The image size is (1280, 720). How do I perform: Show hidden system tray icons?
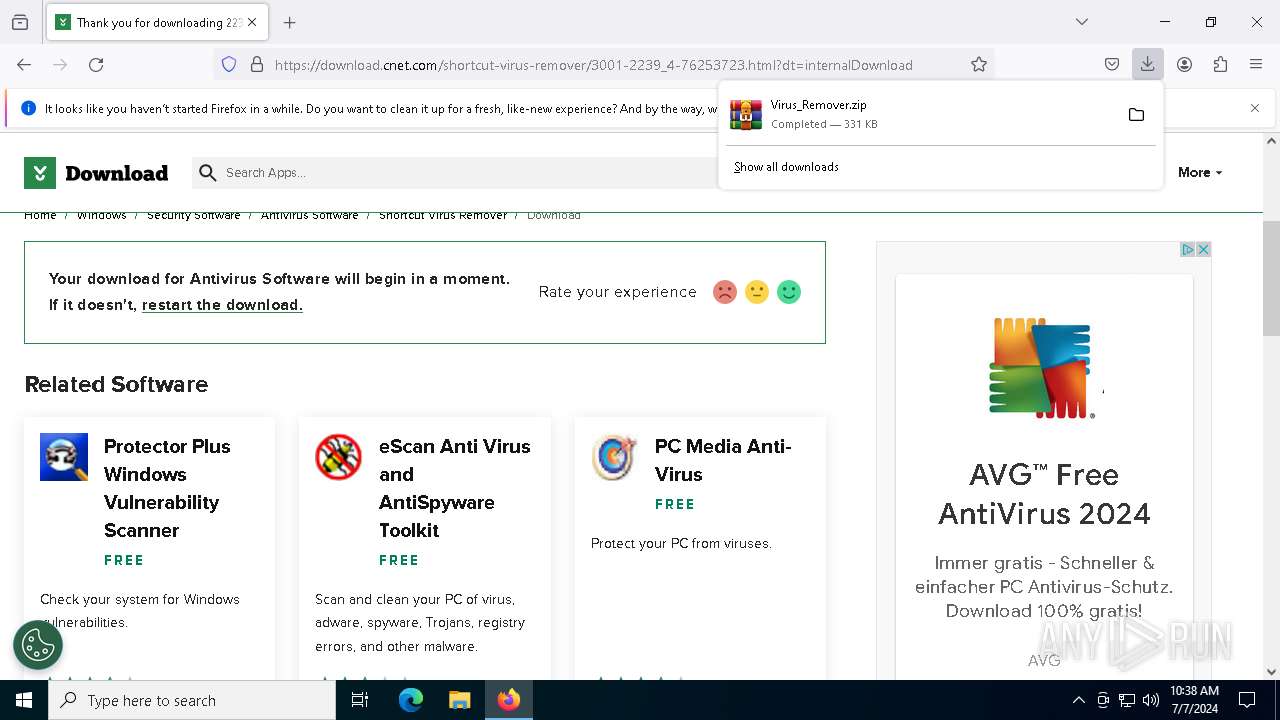[1078, 700]
